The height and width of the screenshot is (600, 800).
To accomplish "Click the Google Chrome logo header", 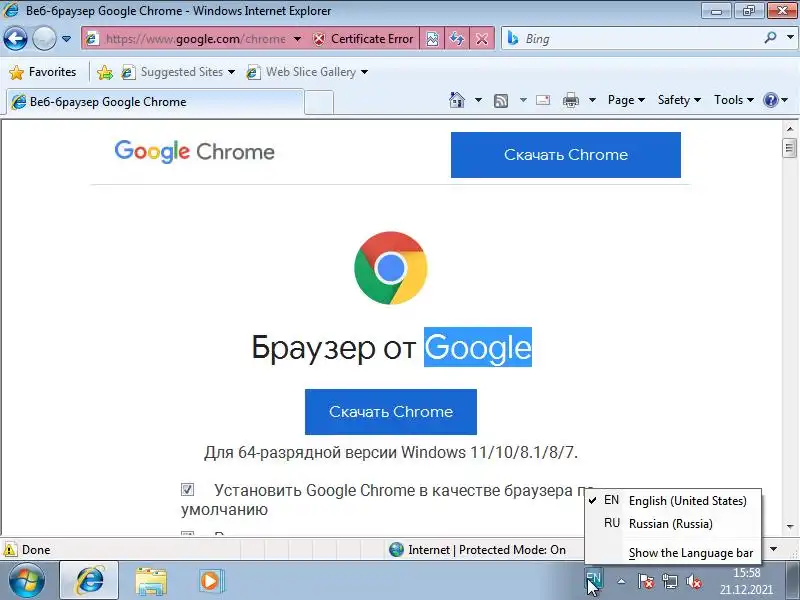I will click(x=194, y=152).
